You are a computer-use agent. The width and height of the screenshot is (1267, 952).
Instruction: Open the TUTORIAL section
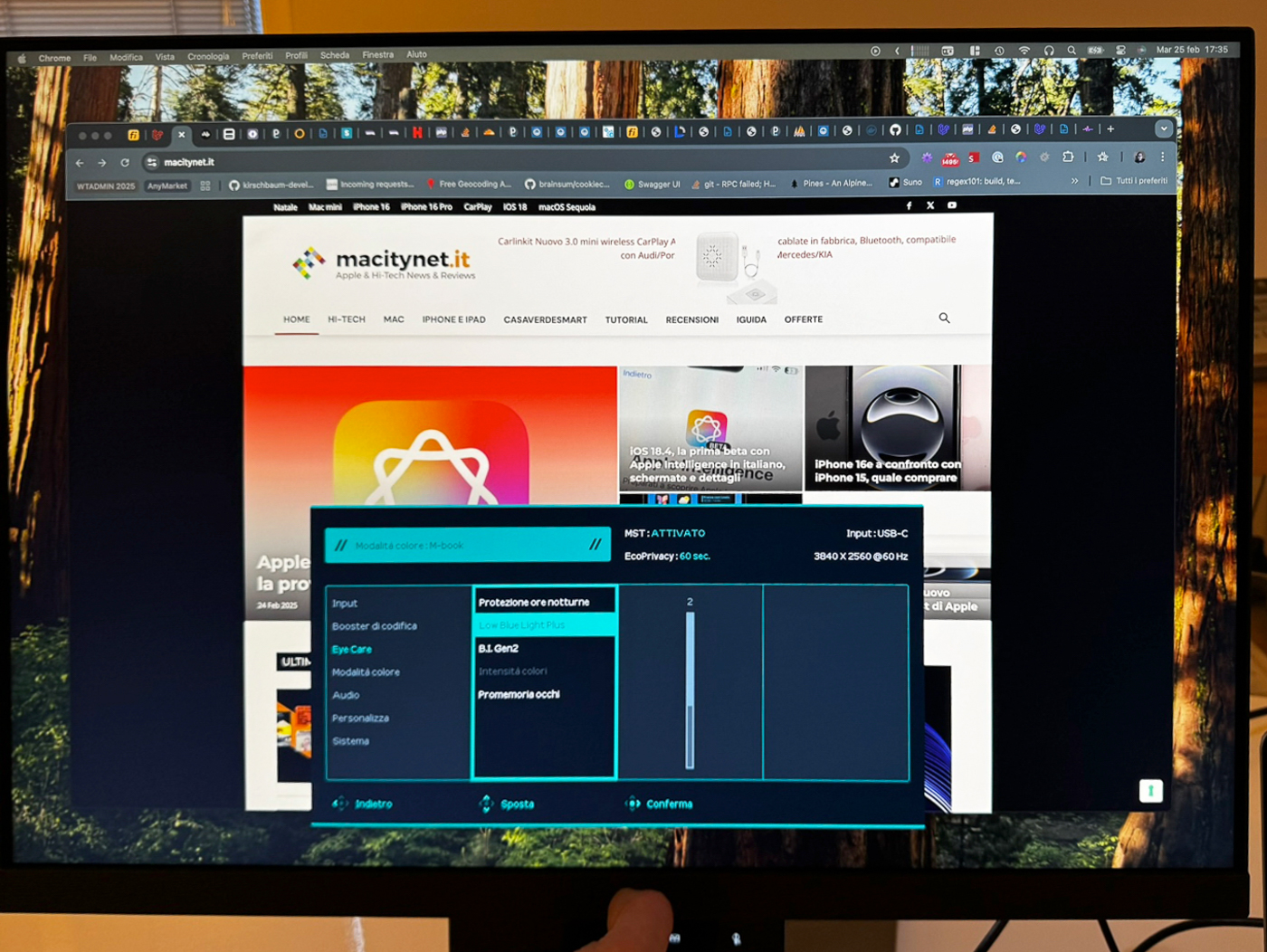click(626, 319)
